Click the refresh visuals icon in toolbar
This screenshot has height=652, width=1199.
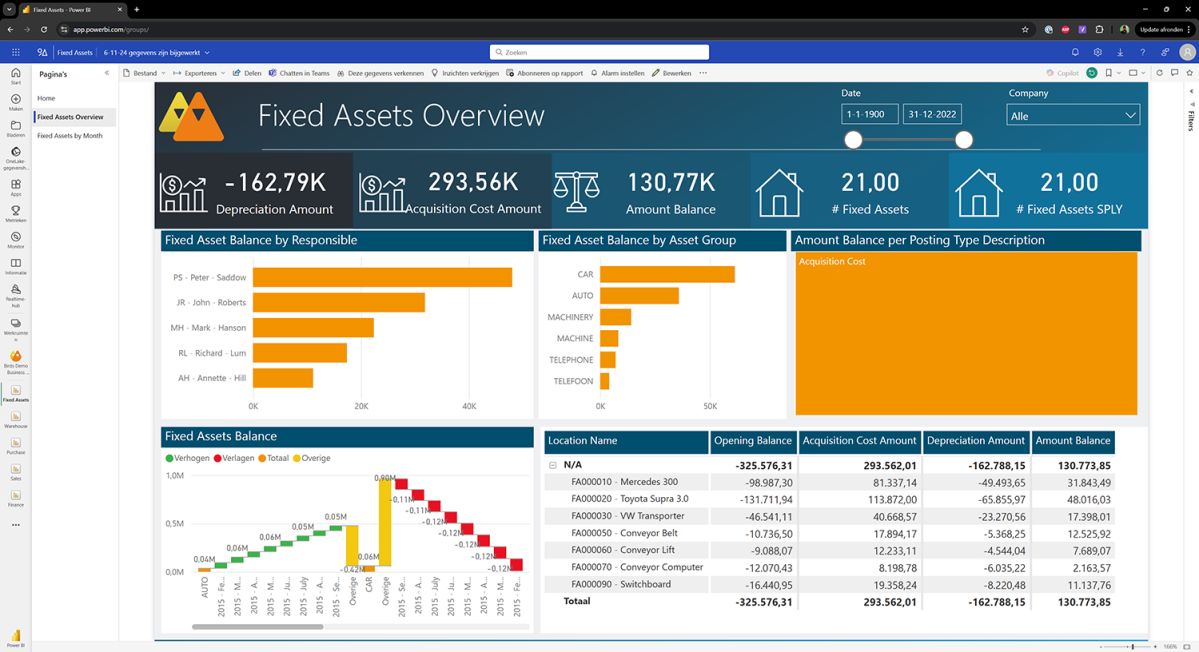point(1159,73)
